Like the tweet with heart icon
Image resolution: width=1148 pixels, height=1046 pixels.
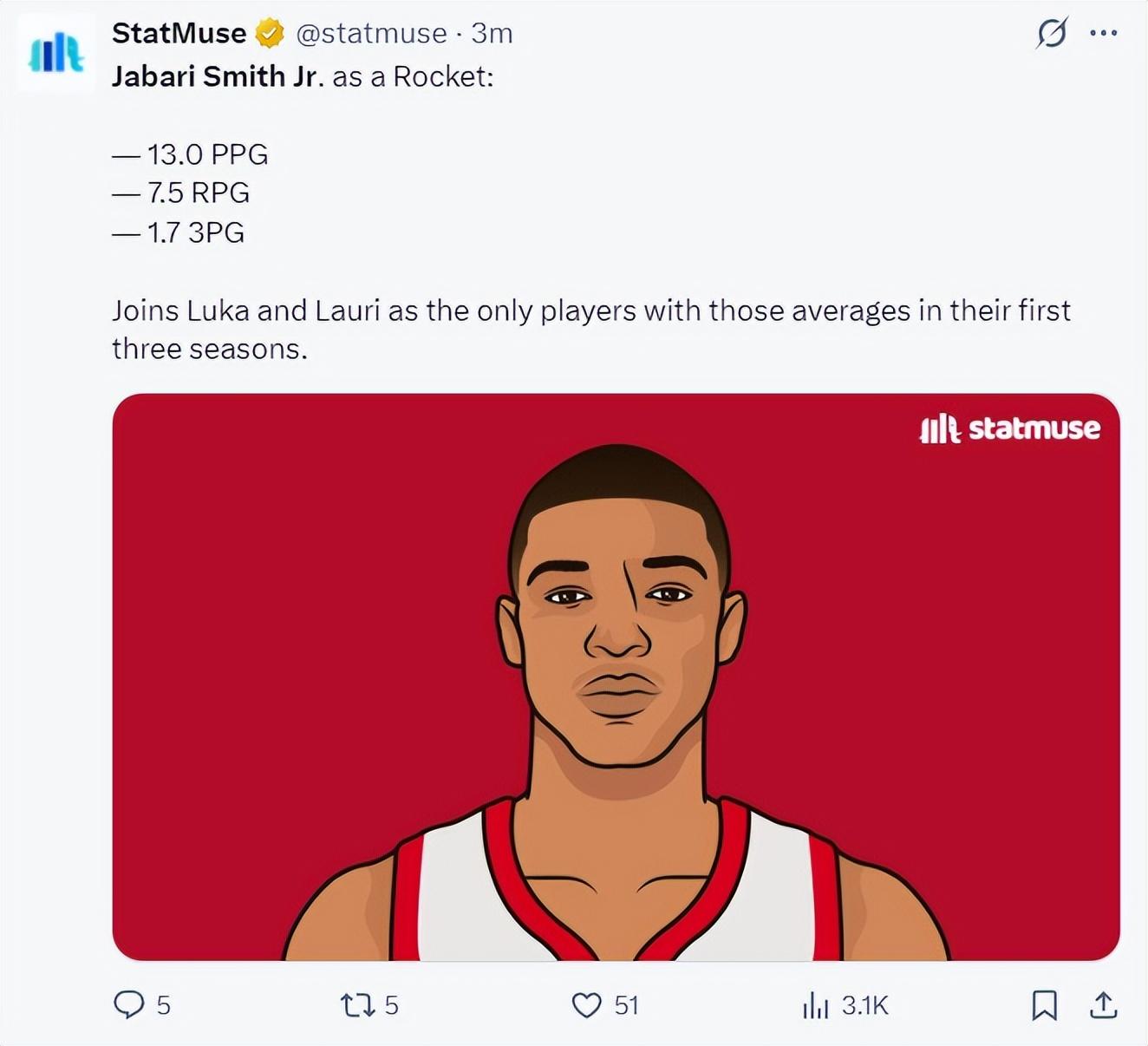click(587, 1005)
